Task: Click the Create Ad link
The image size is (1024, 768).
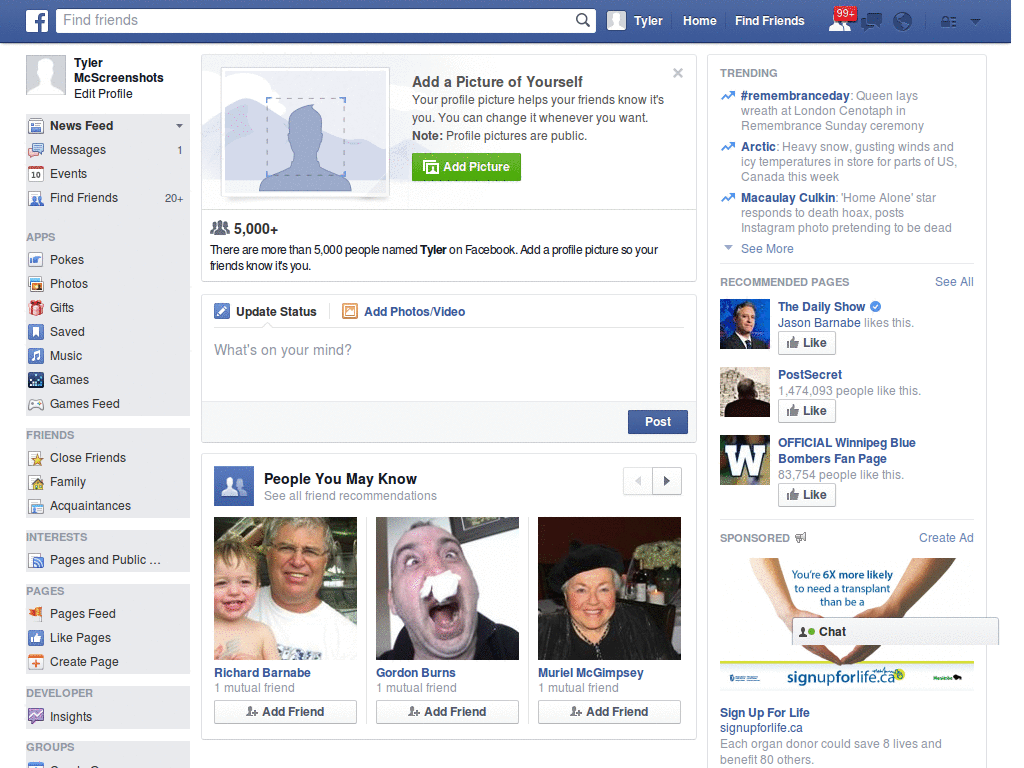Action: (x=946, y=538)
